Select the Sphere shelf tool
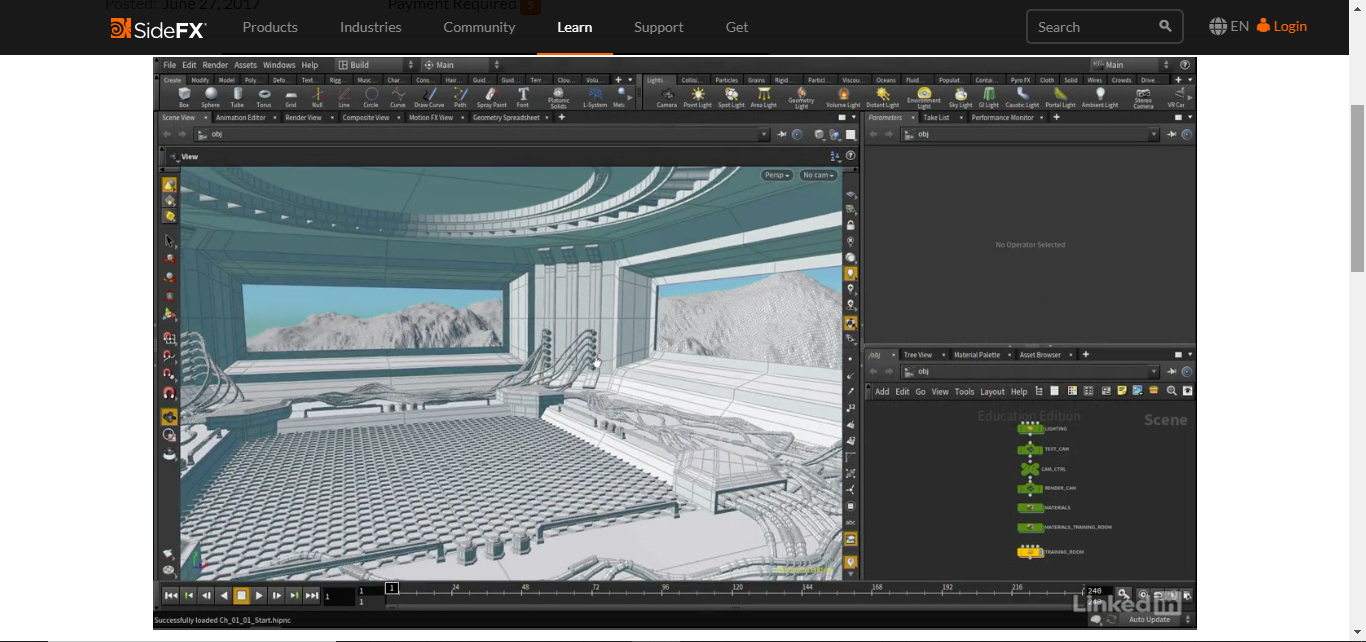Screen dimensions: 1366x642 210,97
